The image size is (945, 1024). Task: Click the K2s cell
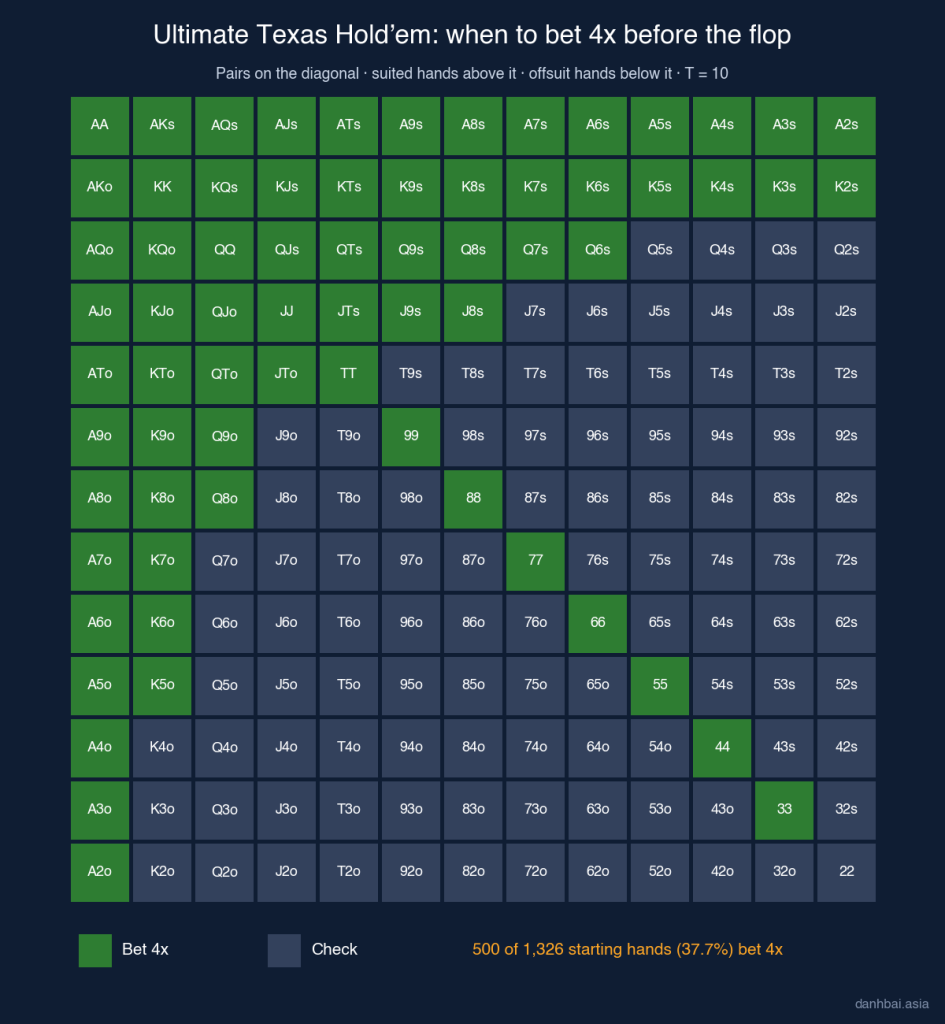coord(846,188)
